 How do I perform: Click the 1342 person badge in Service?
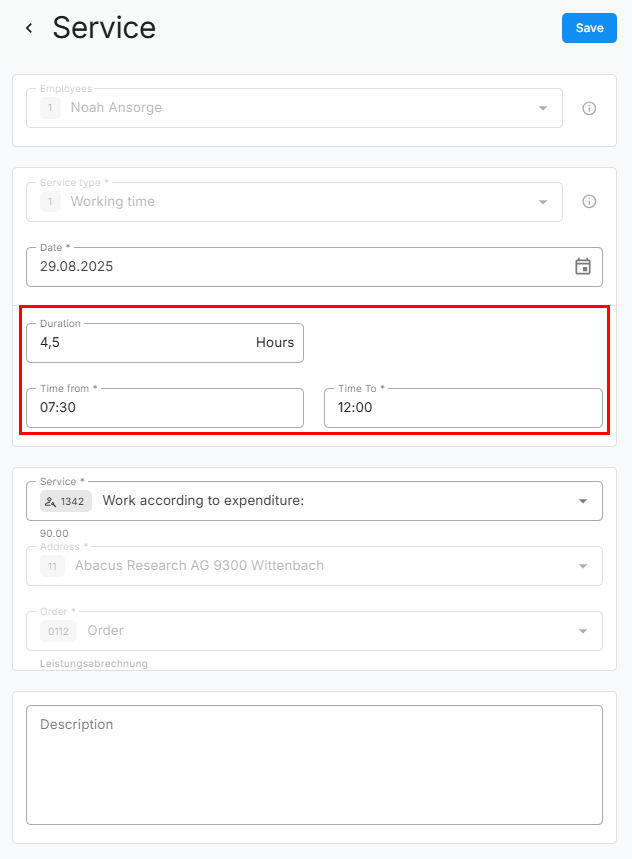[66, 501]
